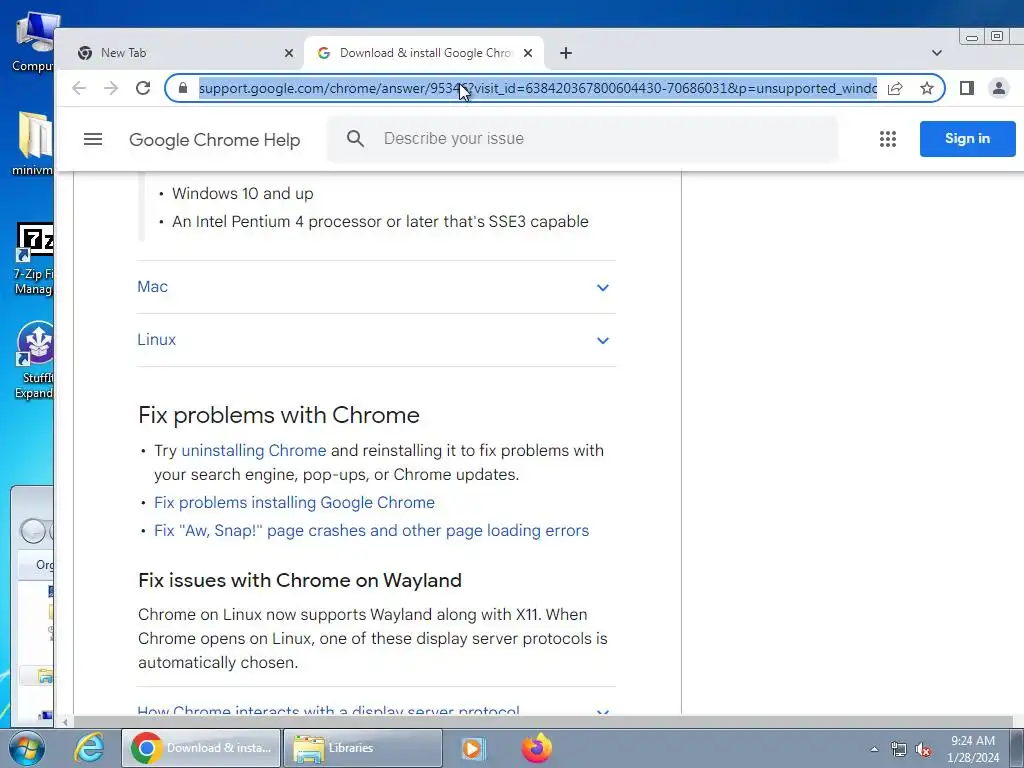Launch Internet Explorer from the taskbar
The height and width of the screenshot is (768, 1024).
click(x=88, y=748)
